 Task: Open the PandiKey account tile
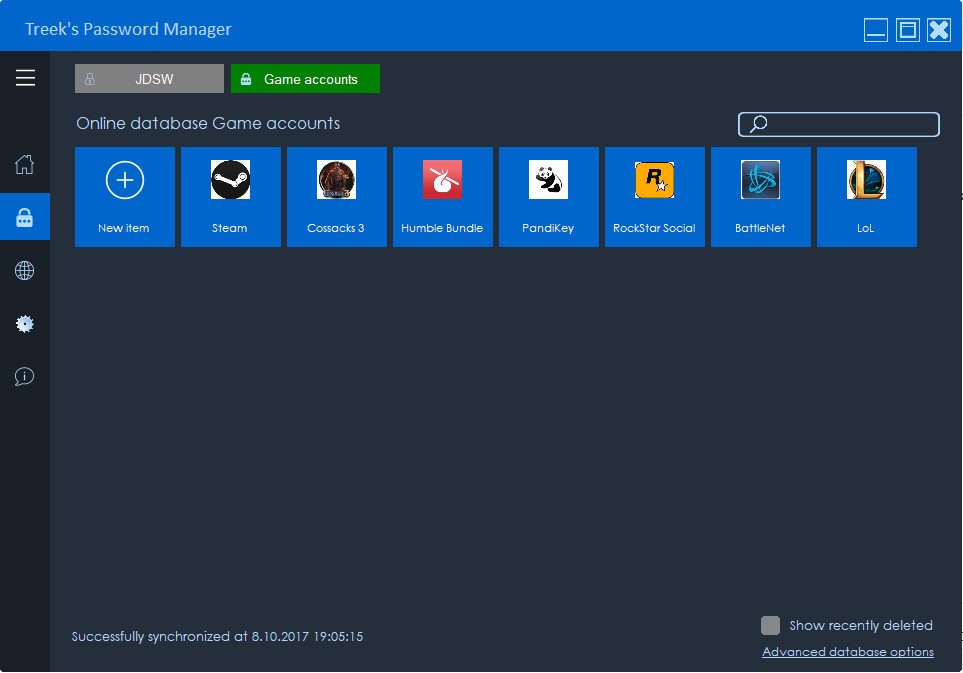(548, 196)
